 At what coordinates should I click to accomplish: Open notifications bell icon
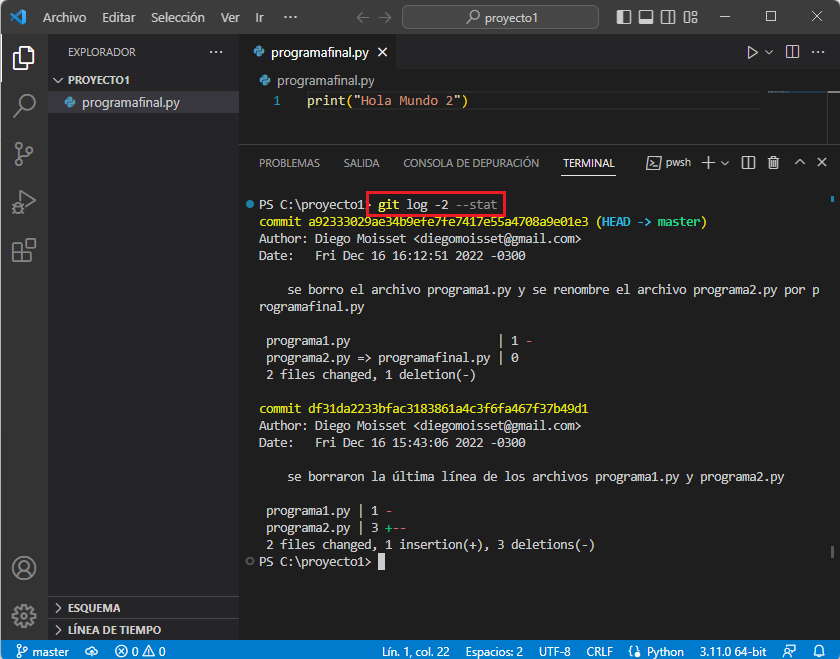[819, 651]
